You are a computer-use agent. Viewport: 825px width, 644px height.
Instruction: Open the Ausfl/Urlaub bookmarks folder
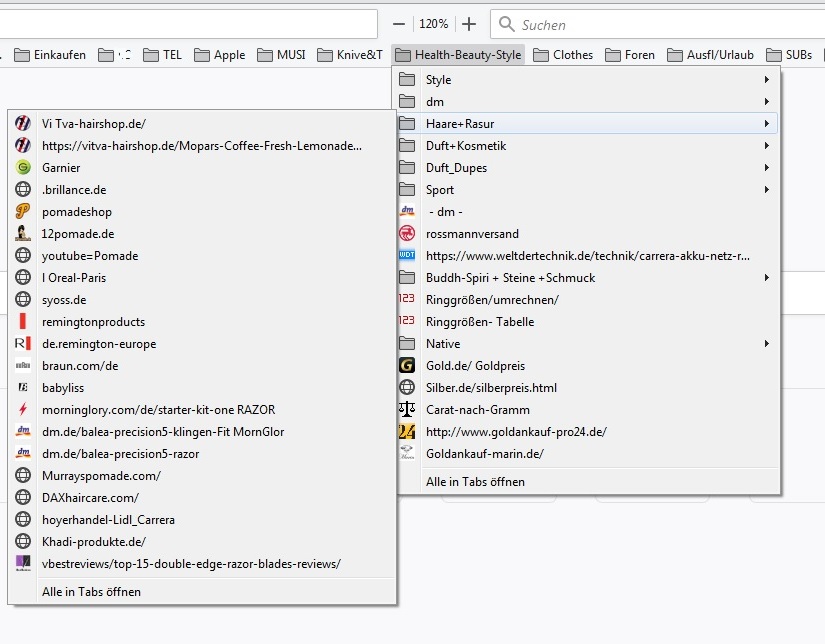pos(710,55)
